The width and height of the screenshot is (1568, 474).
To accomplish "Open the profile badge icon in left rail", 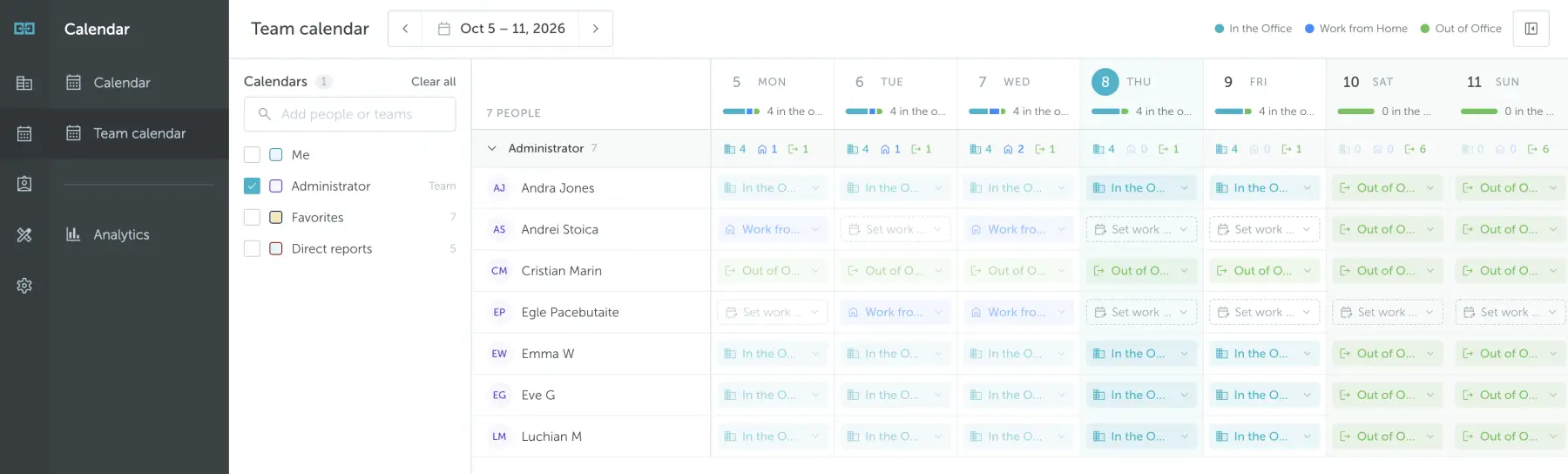I will coord(24,184).
